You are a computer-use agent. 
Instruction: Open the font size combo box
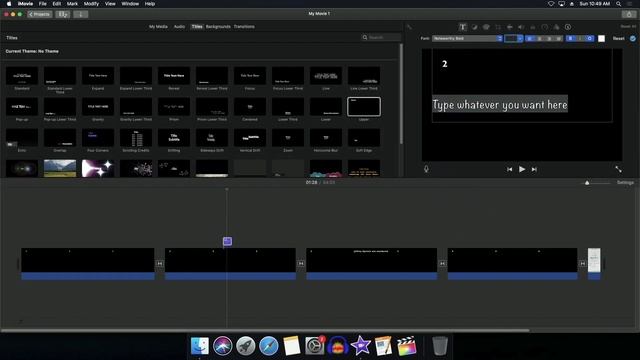pyautogui.click(x=513, y=38)
